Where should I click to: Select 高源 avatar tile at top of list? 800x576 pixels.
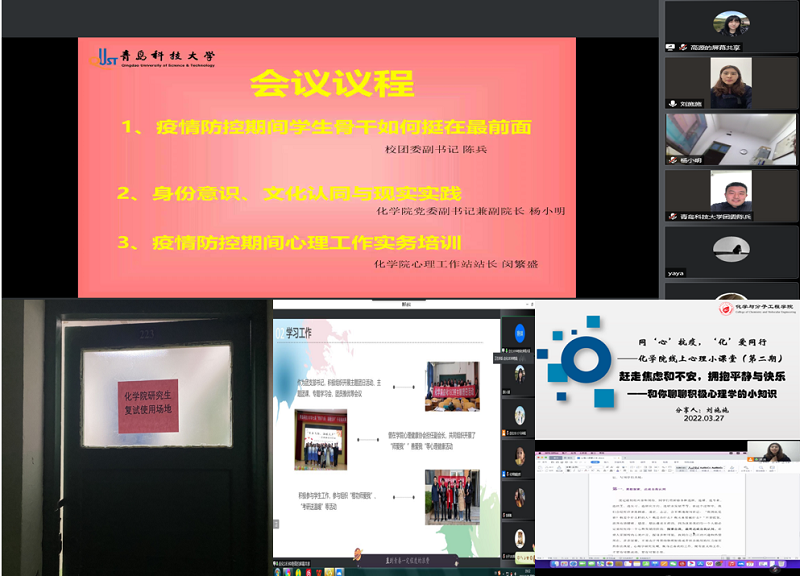pyautogui.click(x=731, y=24)
